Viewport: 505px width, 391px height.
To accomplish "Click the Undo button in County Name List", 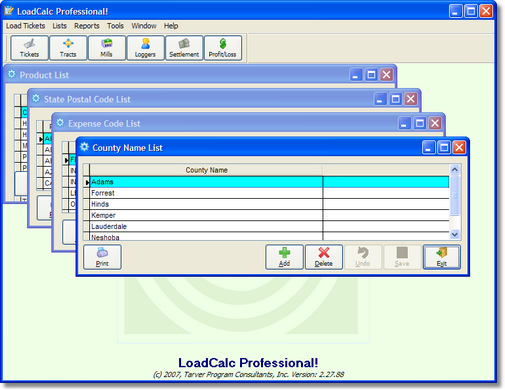I will tap(363, 257).
